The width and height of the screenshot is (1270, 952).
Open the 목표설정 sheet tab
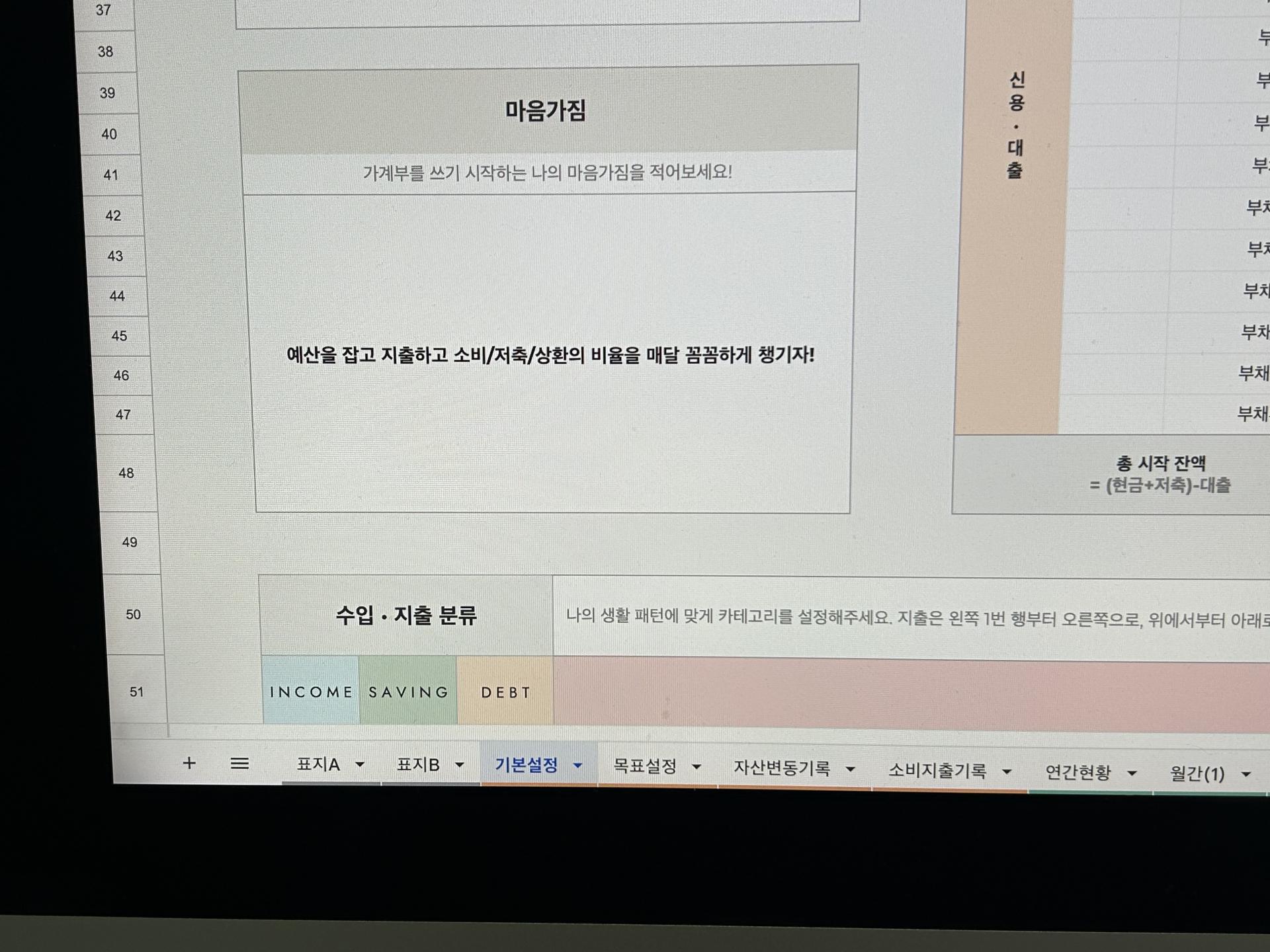coord(645,766)
